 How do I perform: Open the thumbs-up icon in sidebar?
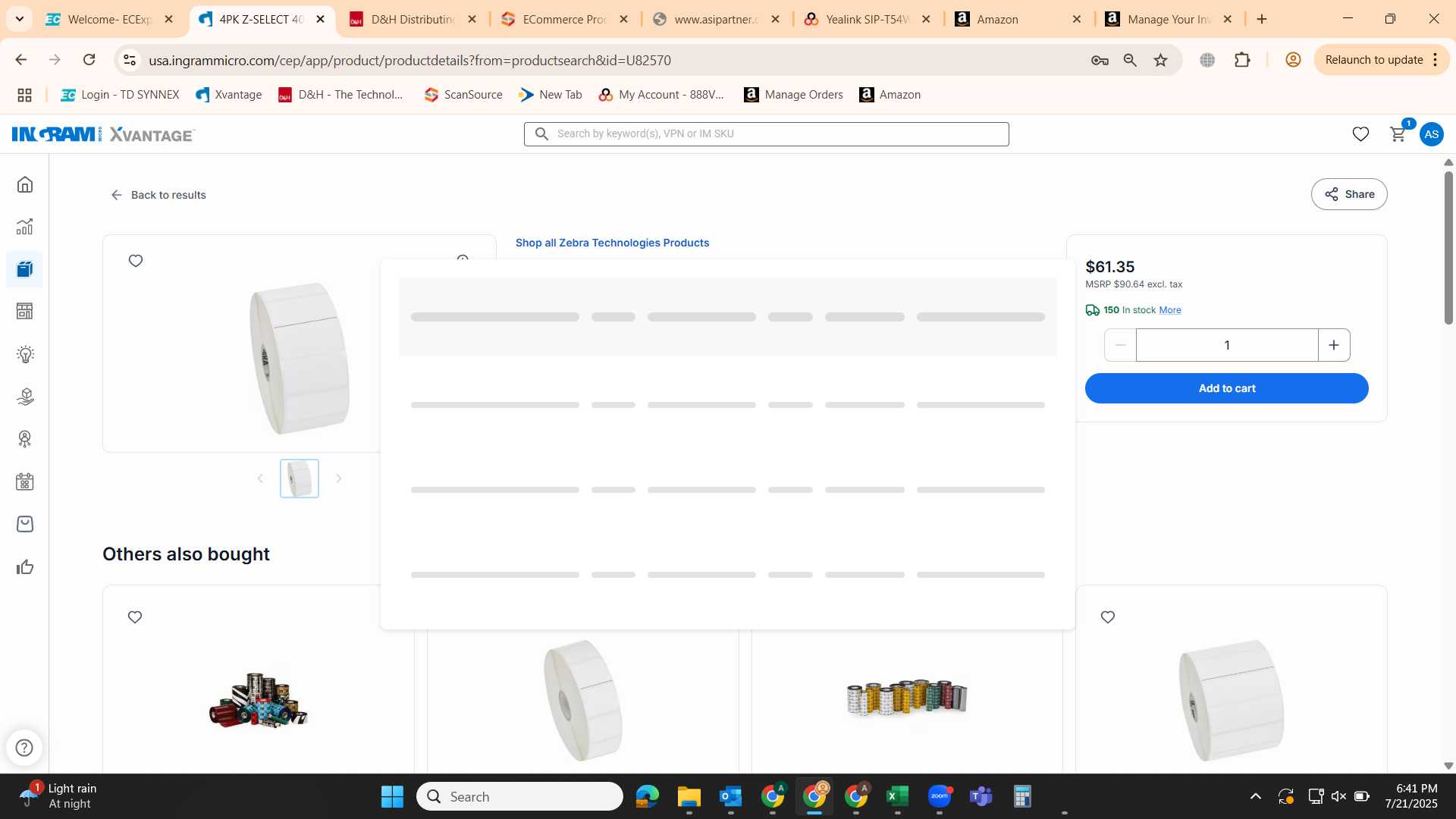click(25, 567)
